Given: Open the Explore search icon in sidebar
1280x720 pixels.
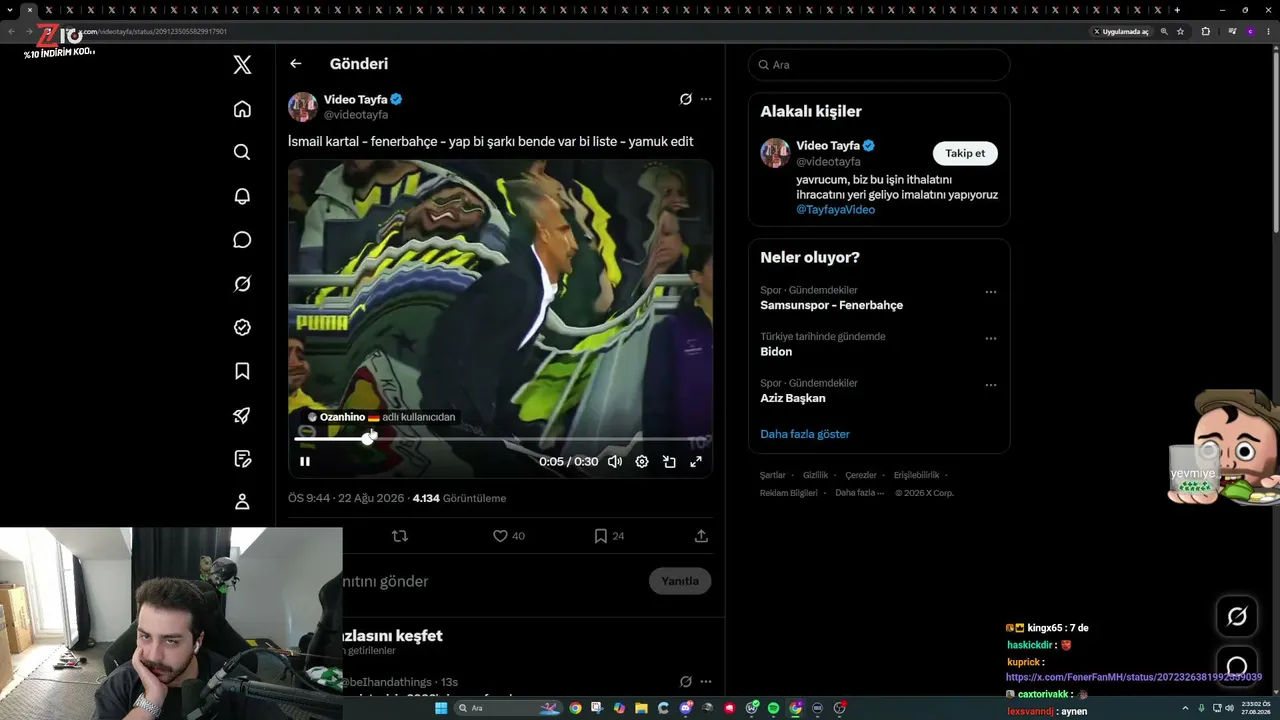Looking at the screenshot, I should point(242,152).
